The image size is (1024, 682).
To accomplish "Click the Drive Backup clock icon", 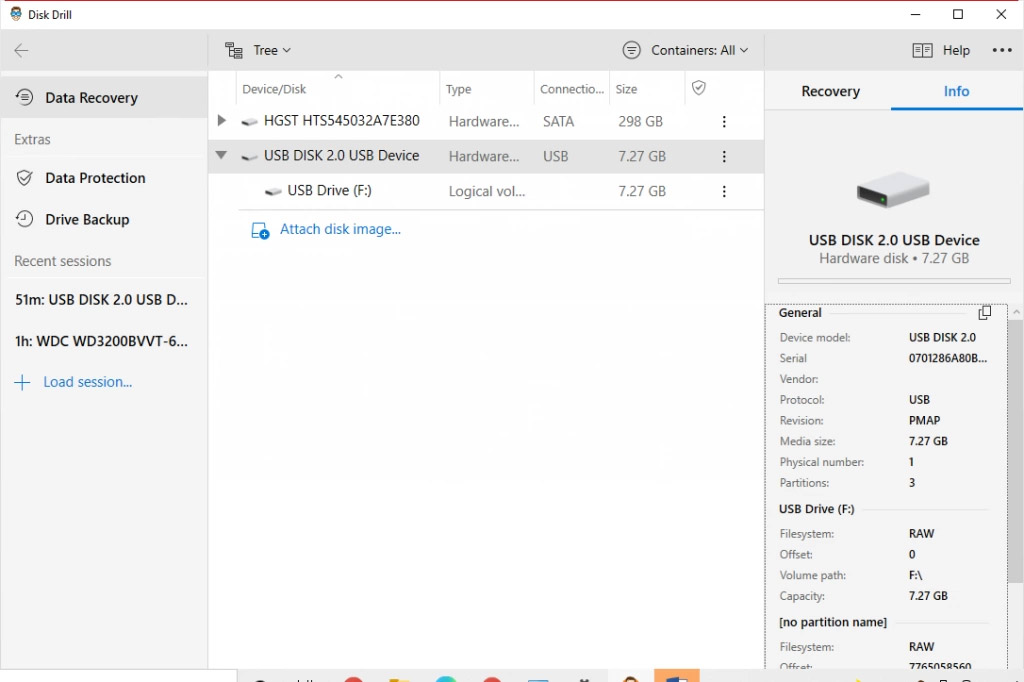I will point(24,219).
